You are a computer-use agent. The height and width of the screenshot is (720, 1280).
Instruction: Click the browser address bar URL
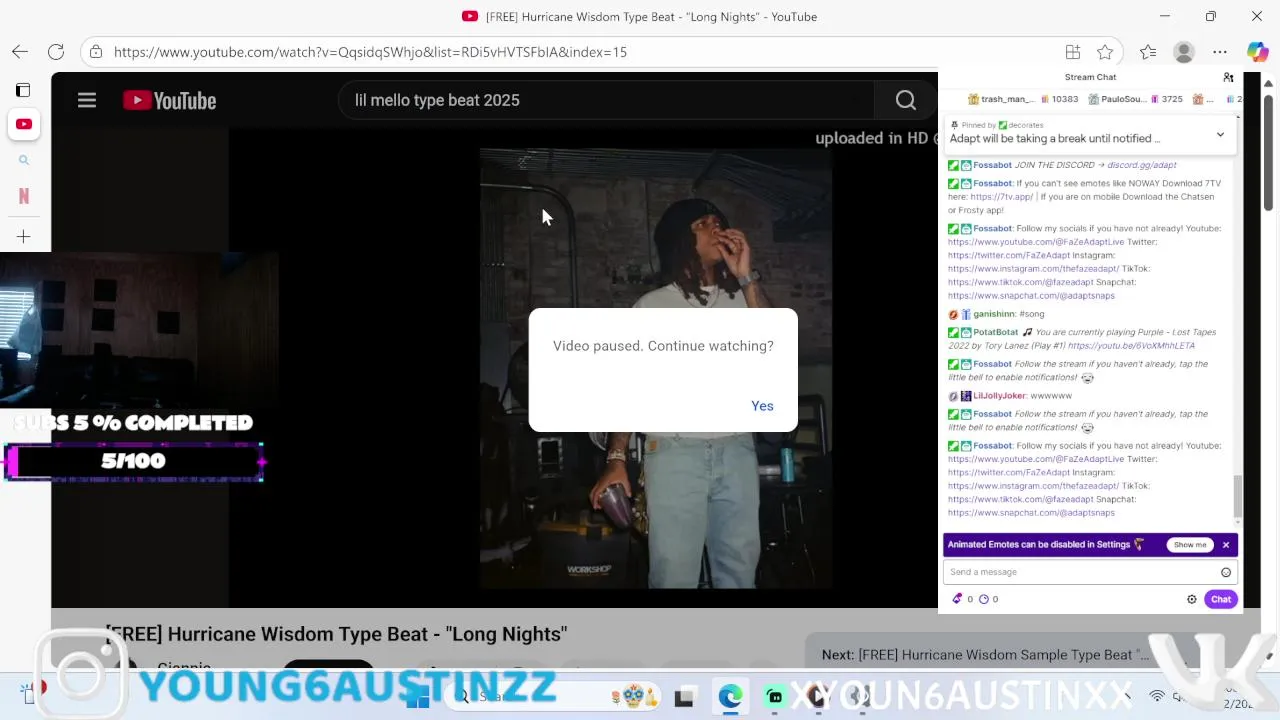click(x=370, y=52)
